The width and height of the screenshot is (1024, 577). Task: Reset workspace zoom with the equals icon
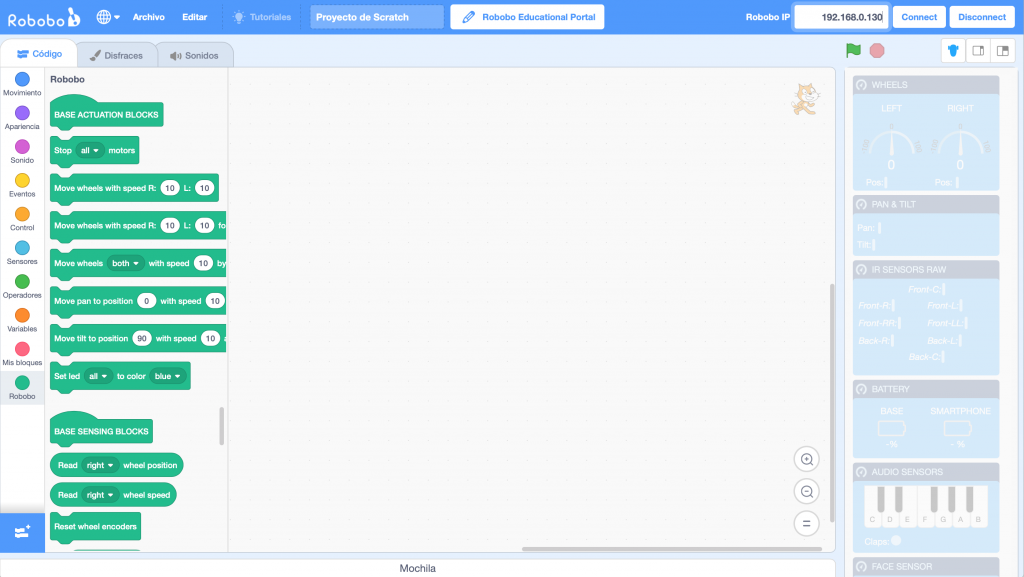tap(806, 523)
